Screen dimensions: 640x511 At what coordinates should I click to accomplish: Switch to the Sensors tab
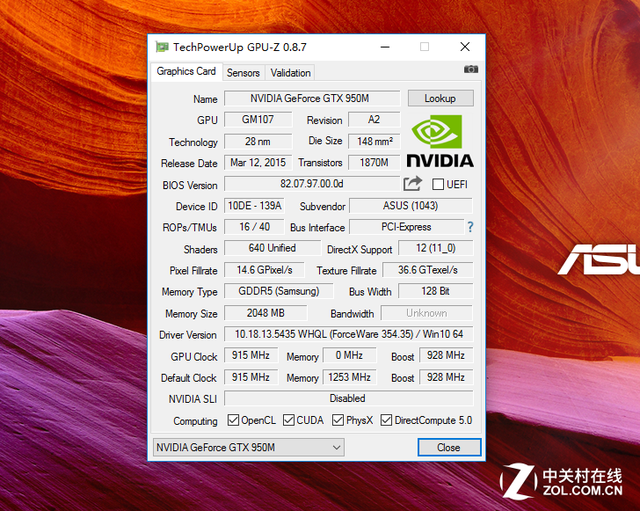point(243,73)
